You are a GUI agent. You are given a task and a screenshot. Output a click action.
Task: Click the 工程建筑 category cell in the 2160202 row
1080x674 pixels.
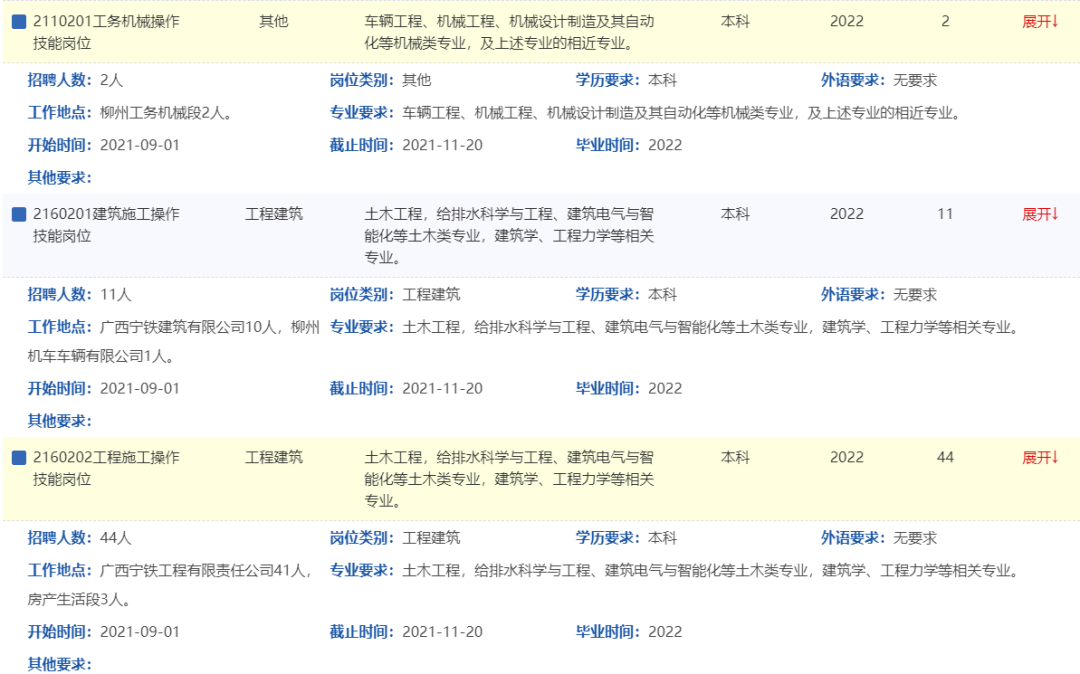pos(273,457)
